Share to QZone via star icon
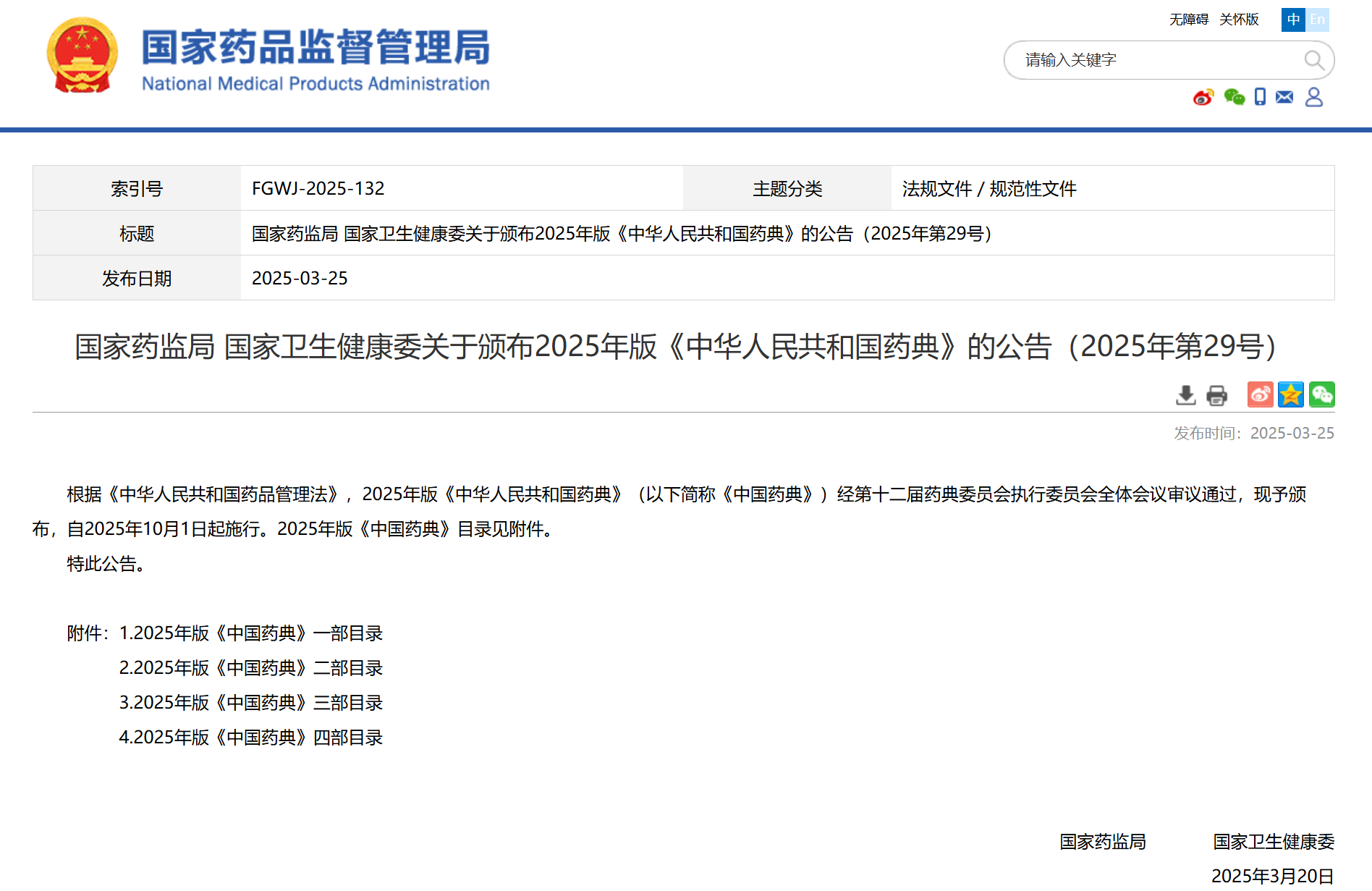1372x891 pixels. click(x=1290, y=394)
